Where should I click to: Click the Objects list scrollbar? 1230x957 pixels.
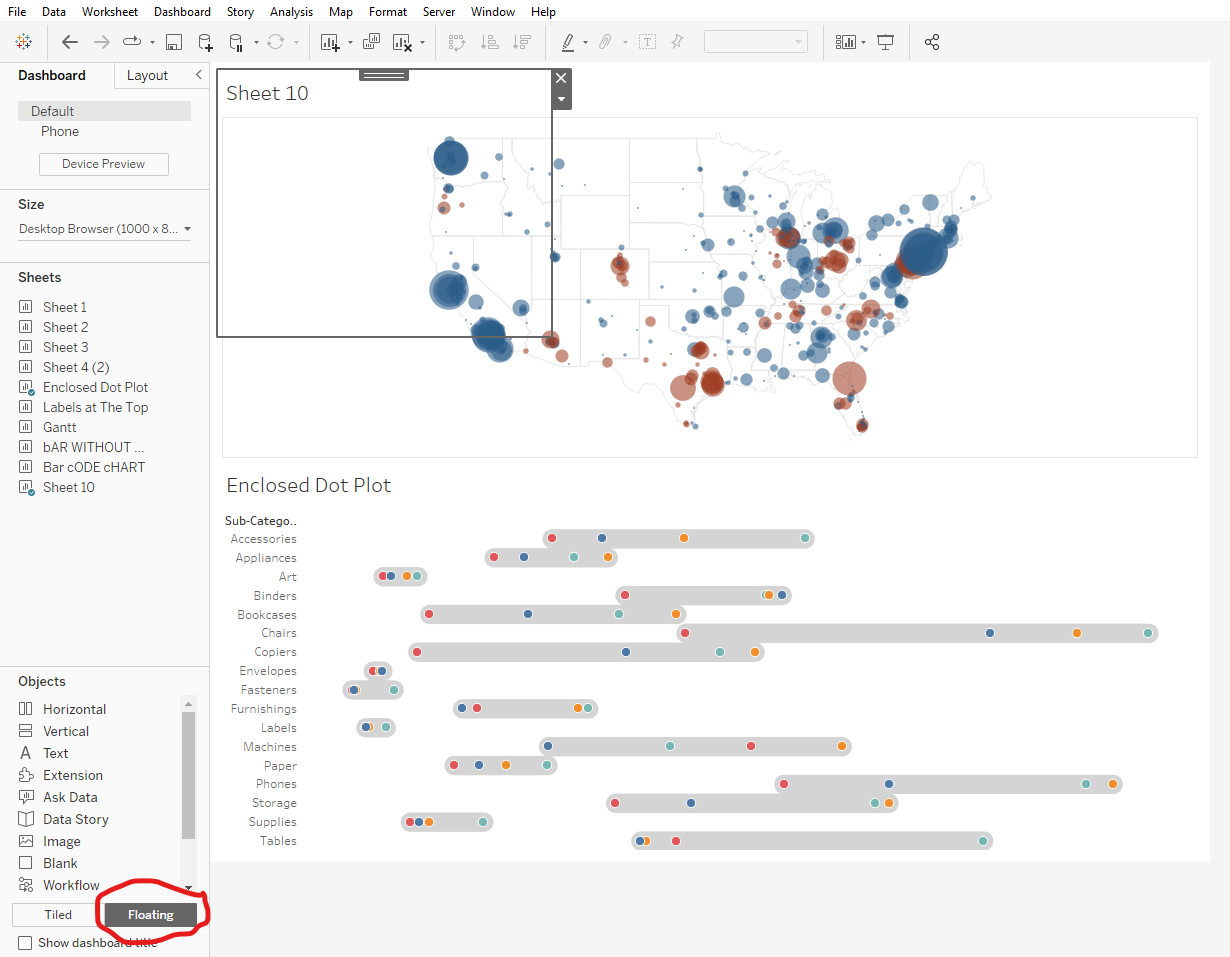point(188,775)
